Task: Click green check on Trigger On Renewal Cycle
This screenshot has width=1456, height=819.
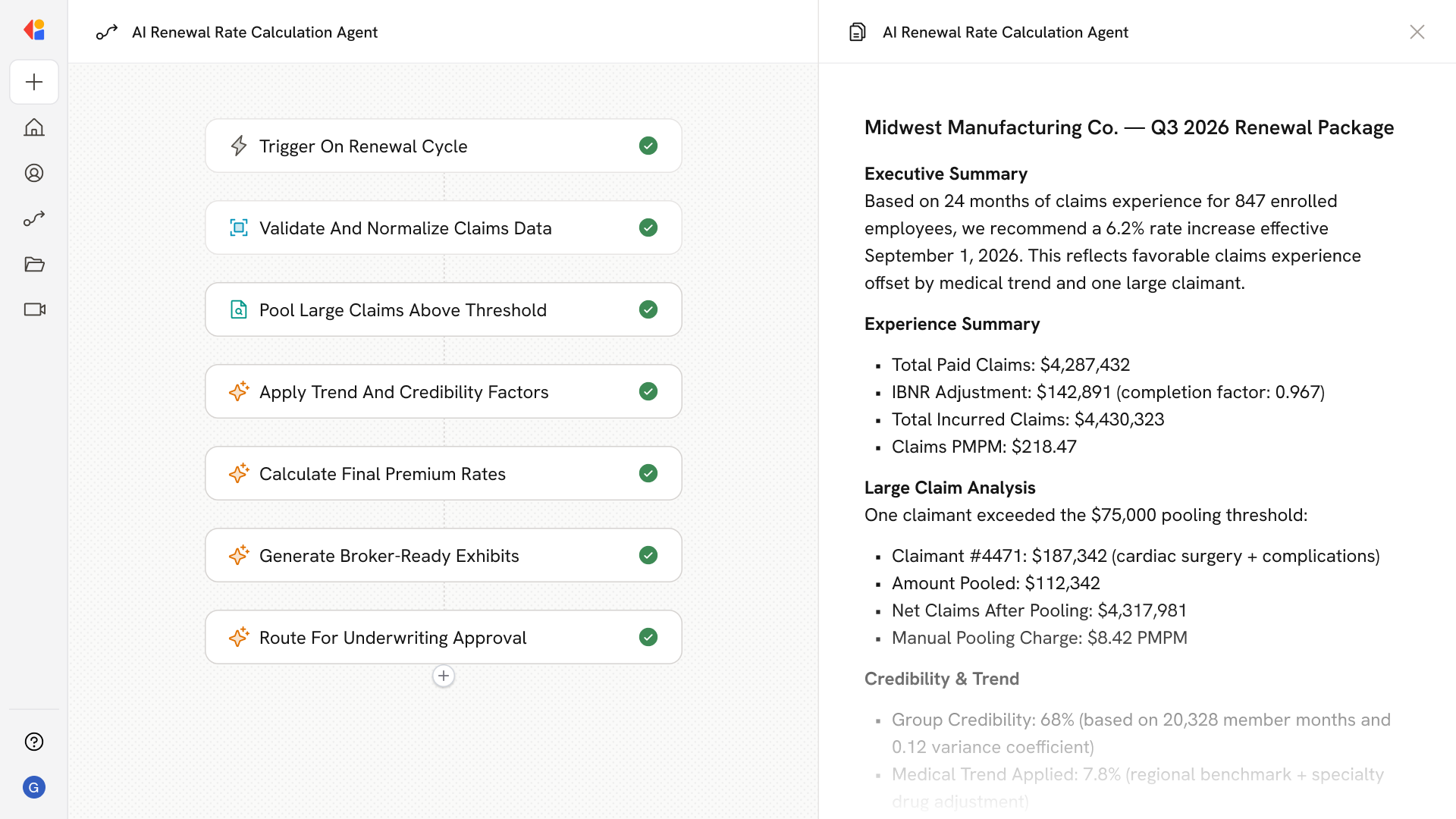Action: tap(648, 146)
